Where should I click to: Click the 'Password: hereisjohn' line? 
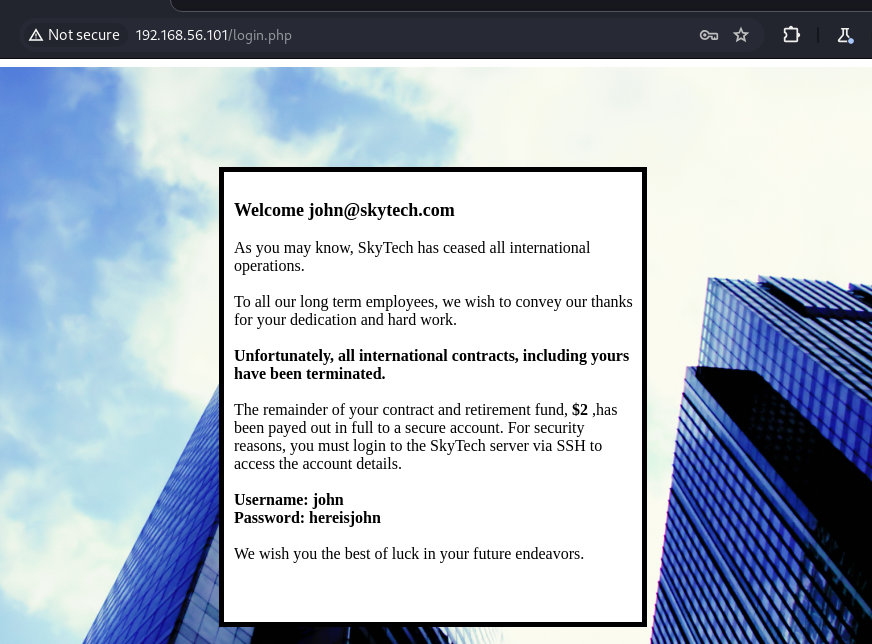(x=307, y=518)
